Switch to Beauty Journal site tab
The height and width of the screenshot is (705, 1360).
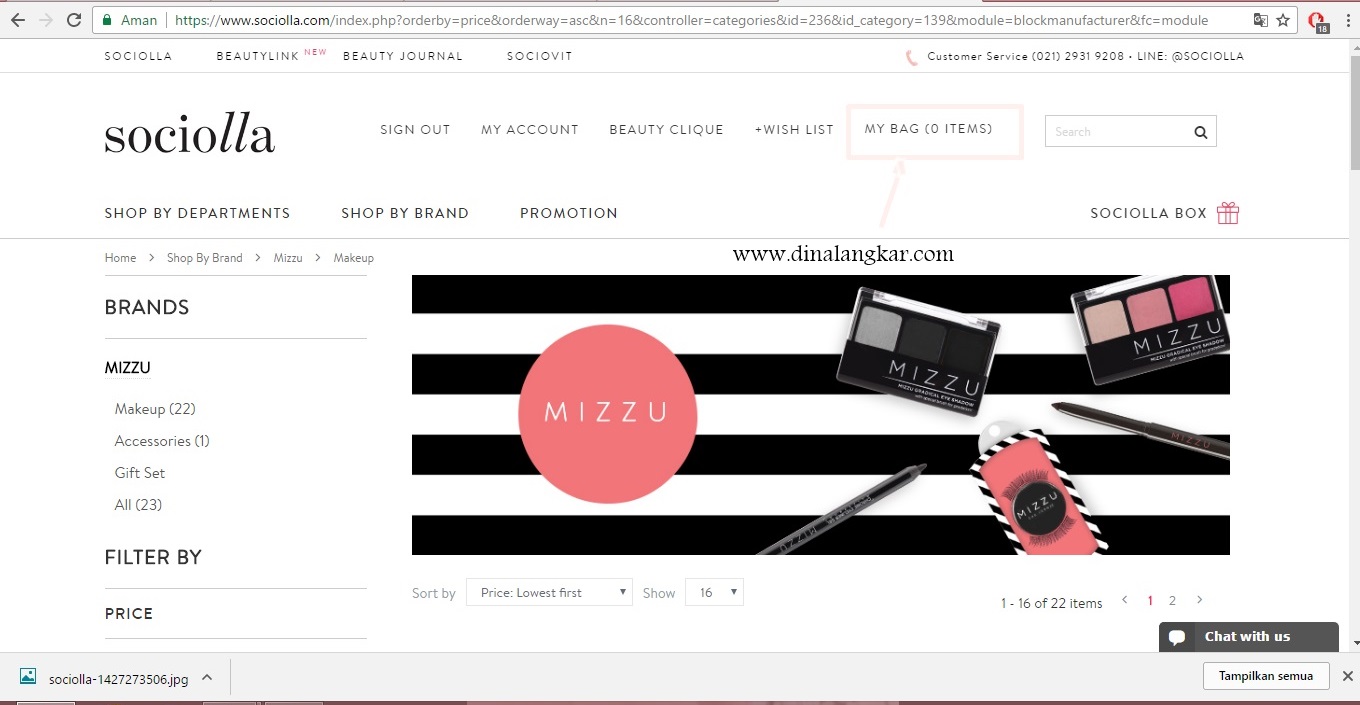pyautogui.click(x=403, y=56)
